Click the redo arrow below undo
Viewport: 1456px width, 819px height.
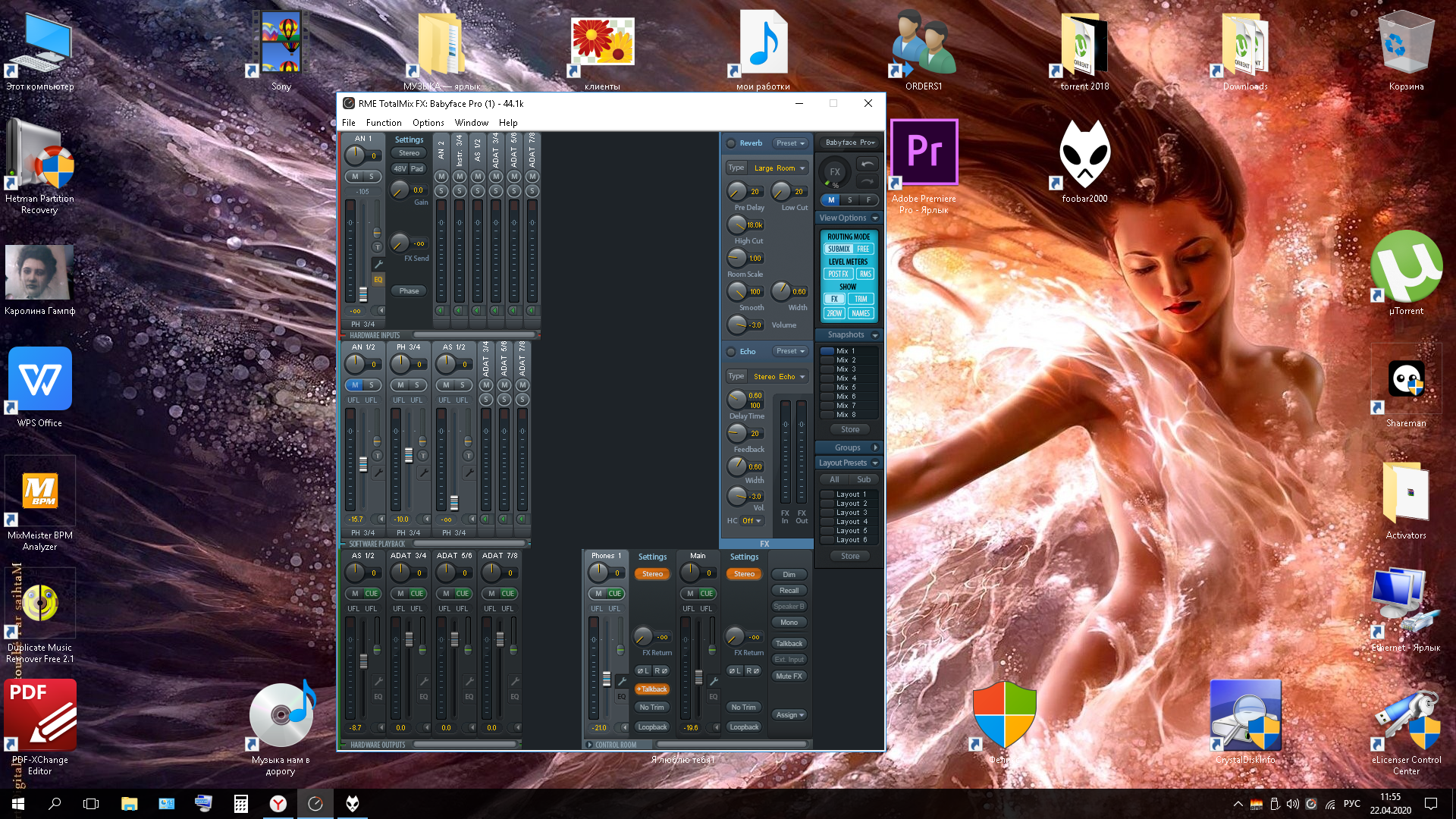(x=867, y=181)
